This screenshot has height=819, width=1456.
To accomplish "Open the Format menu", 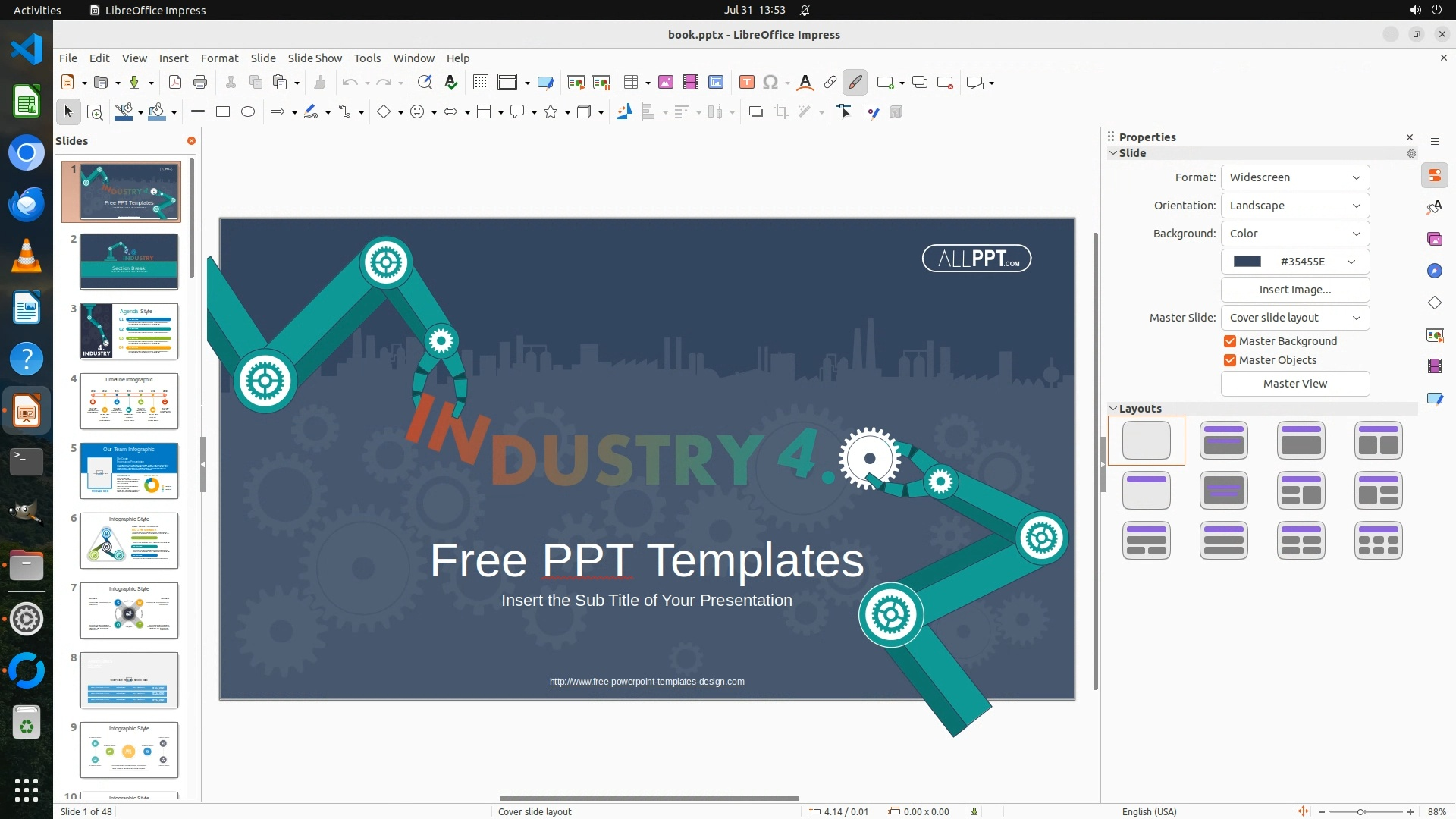I will (219, 58).
